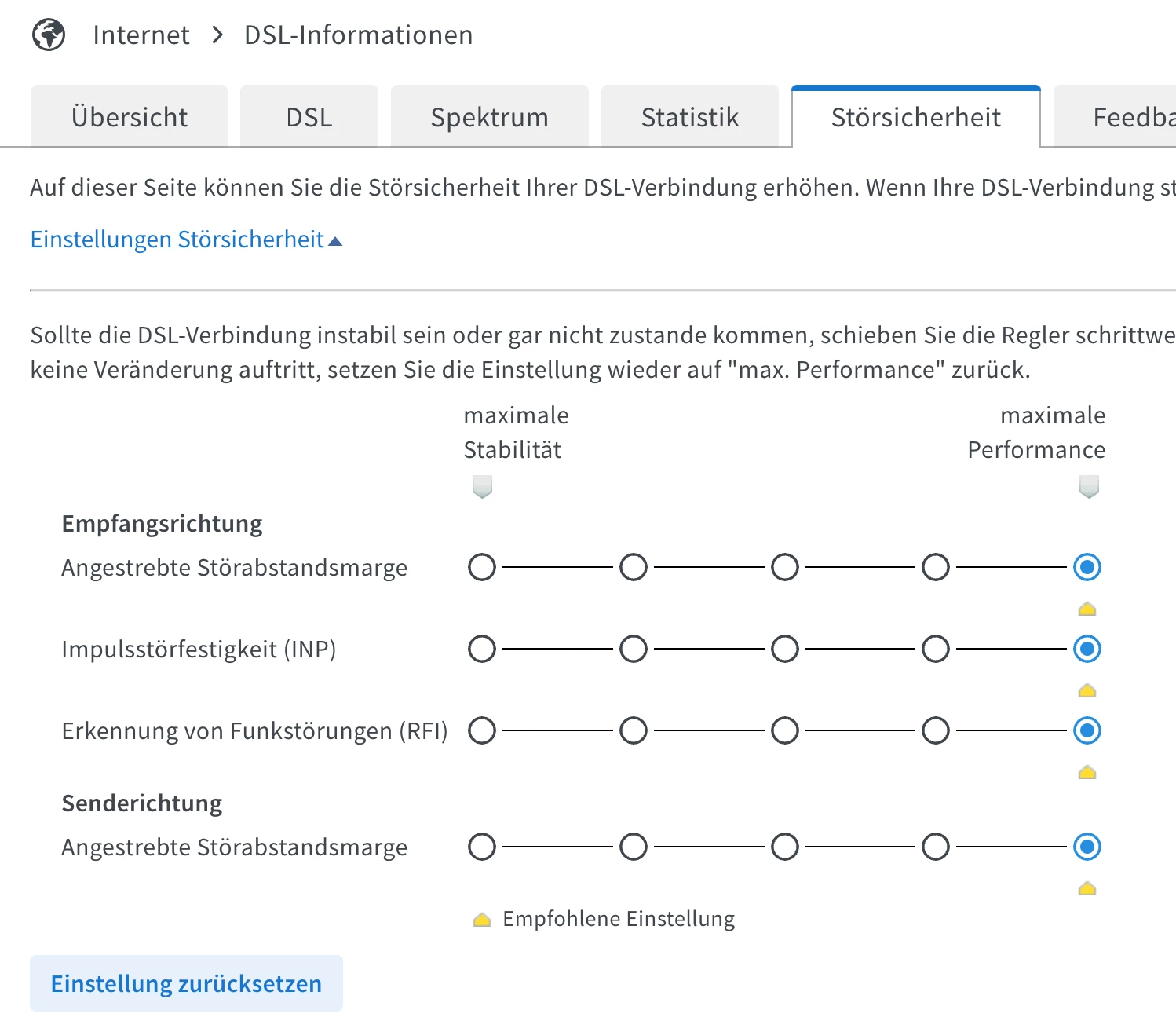Click the gray maximale Stabilität marker
This screenshot has width=1176, height=1032.
[482, 486]
